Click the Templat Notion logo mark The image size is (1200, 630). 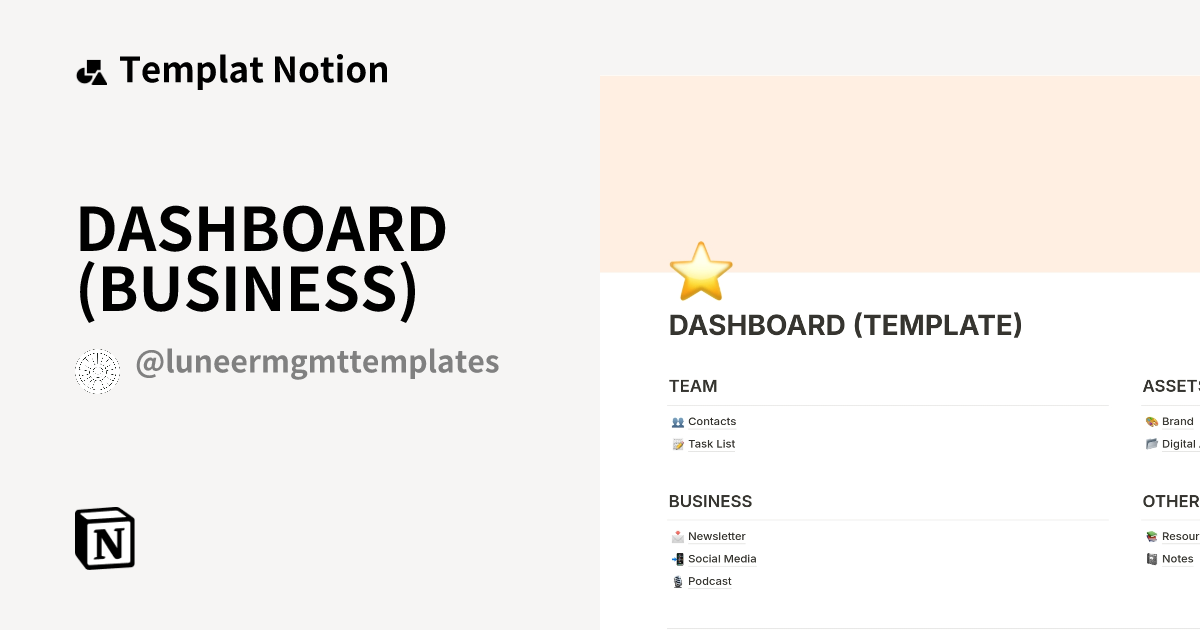[x=92, y=70]
